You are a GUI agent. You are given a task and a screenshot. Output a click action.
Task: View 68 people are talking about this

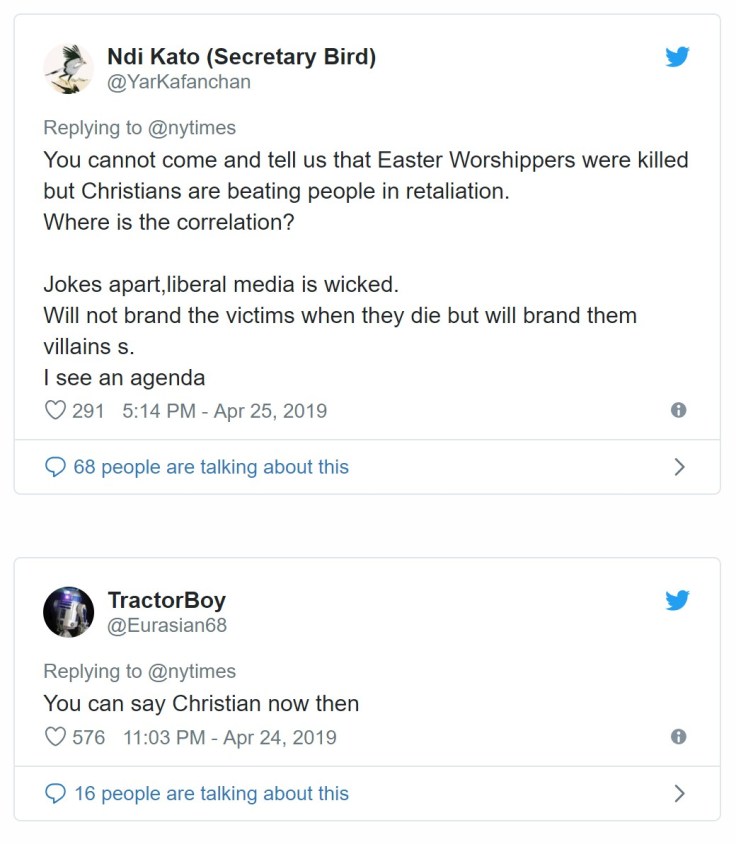211,467
